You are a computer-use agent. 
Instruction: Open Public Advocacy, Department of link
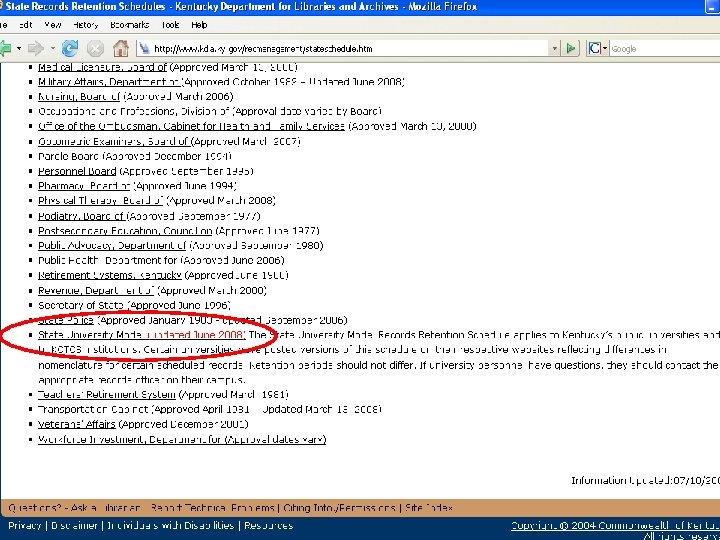click(112, 245)
